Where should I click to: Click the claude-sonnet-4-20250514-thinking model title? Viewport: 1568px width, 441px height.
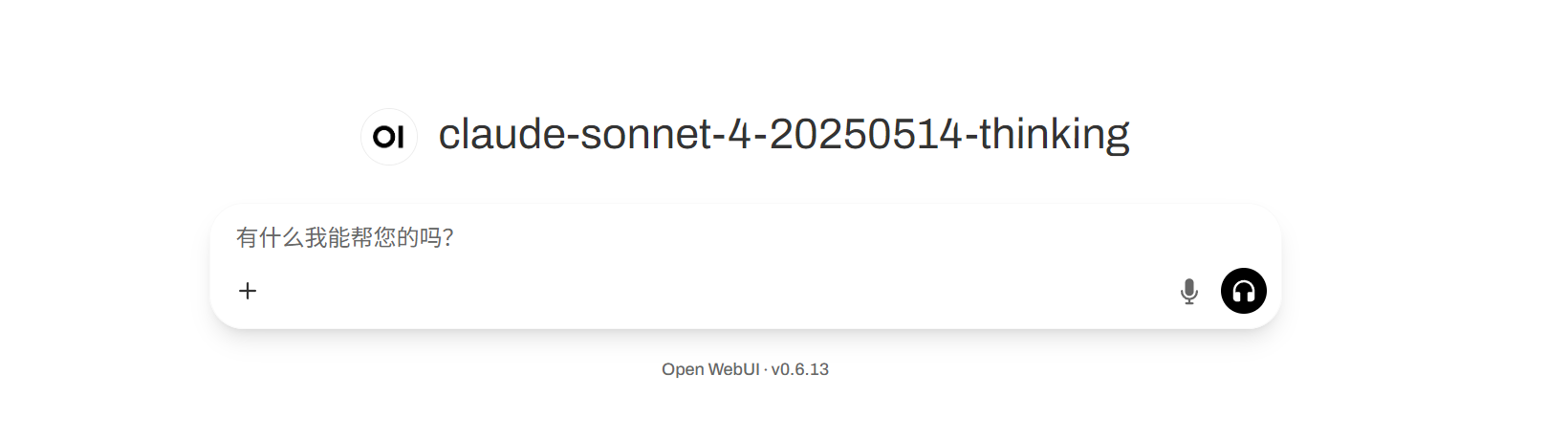[784, 134]
